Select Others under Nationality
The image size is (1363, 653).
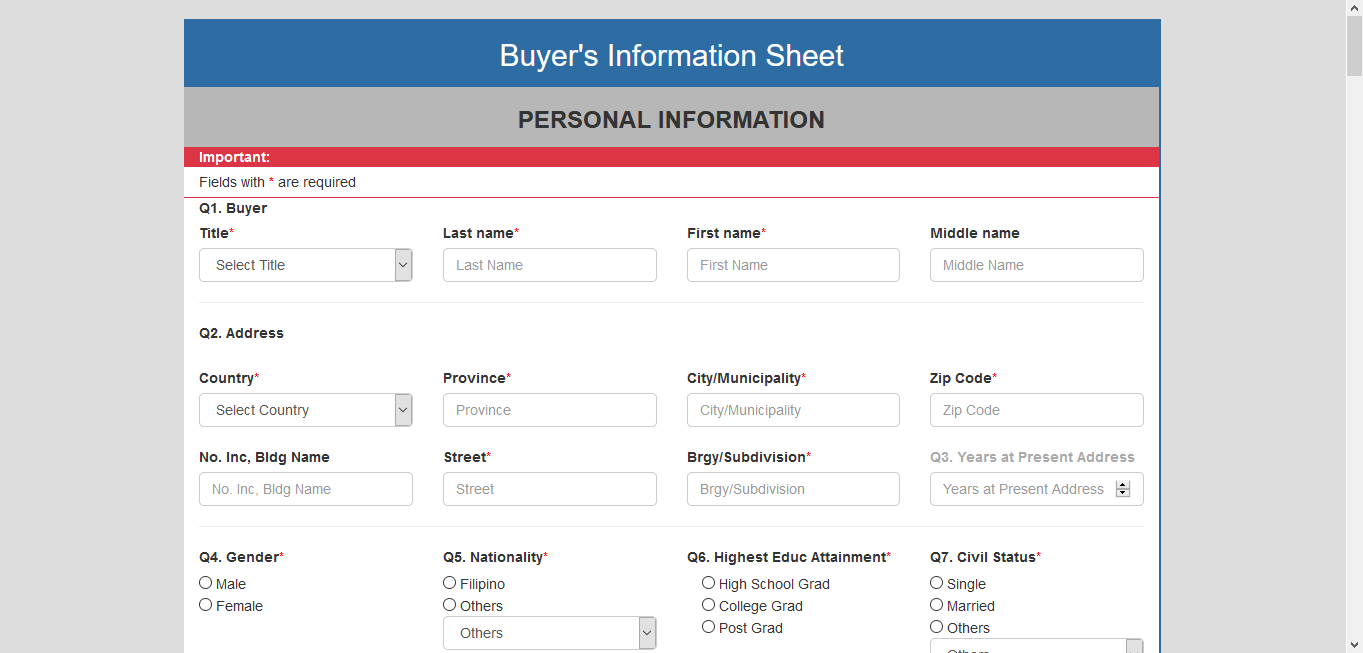click(x=449, y=604)
